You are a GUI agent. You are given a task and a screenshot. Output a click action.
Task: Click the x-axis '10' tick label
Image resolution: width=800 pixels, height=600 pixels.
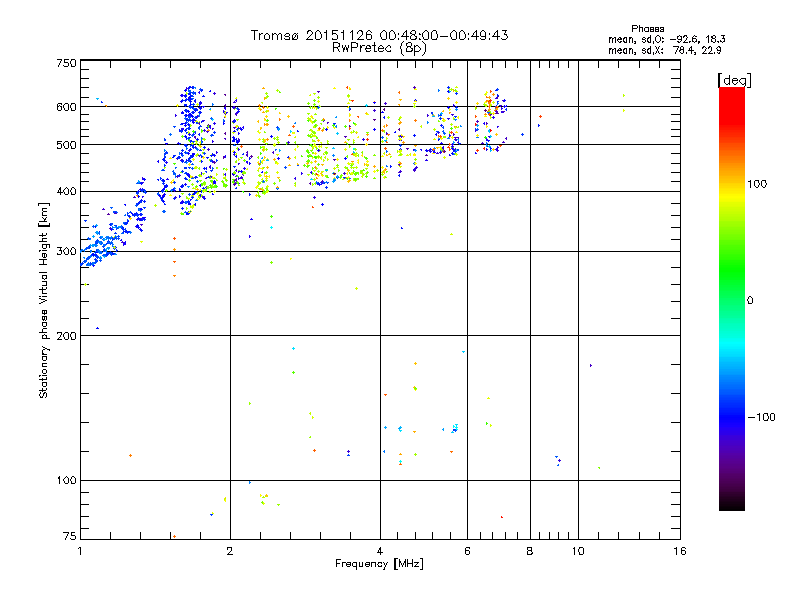click(x=578, y=551)
